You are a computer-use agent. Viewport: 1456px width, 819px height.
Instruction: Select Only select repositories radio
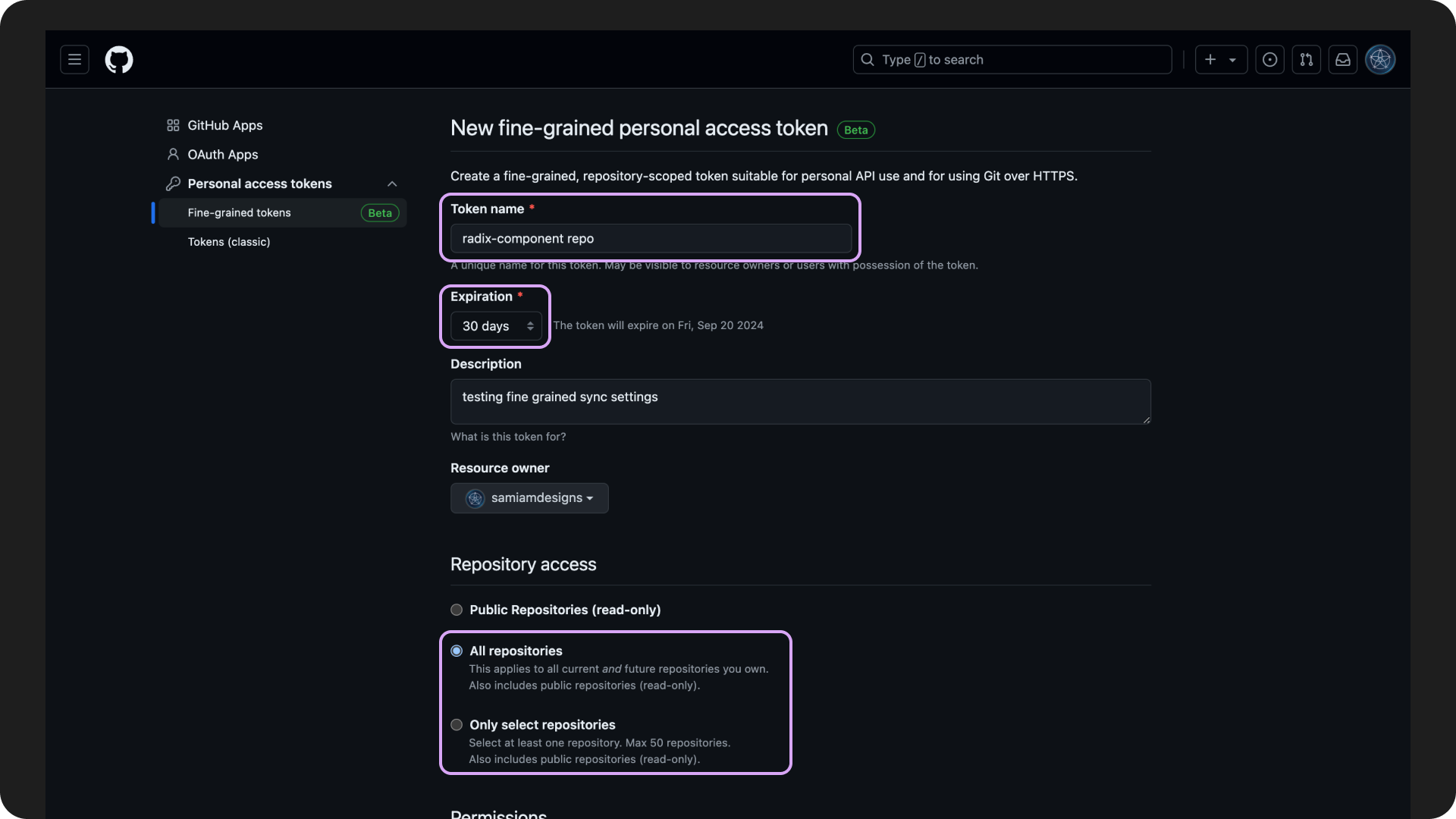tap(457, 725)
